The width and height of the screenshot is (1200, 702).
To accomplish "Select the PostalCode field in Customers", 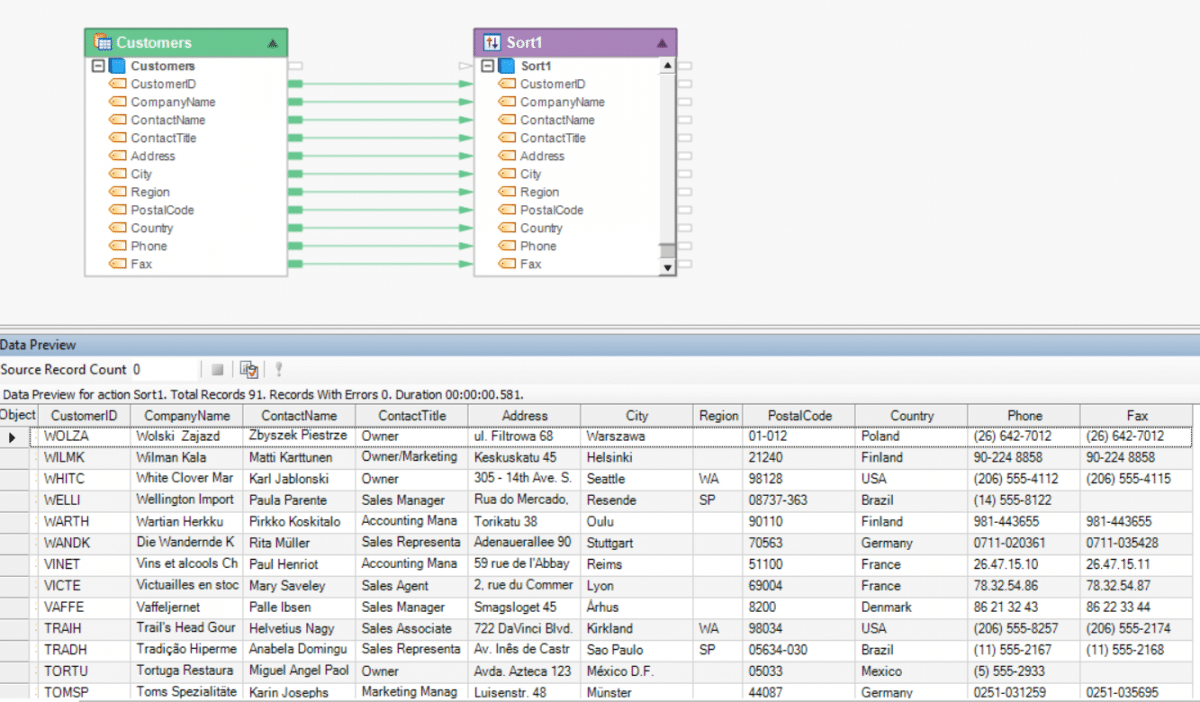I will coord(162,210).
